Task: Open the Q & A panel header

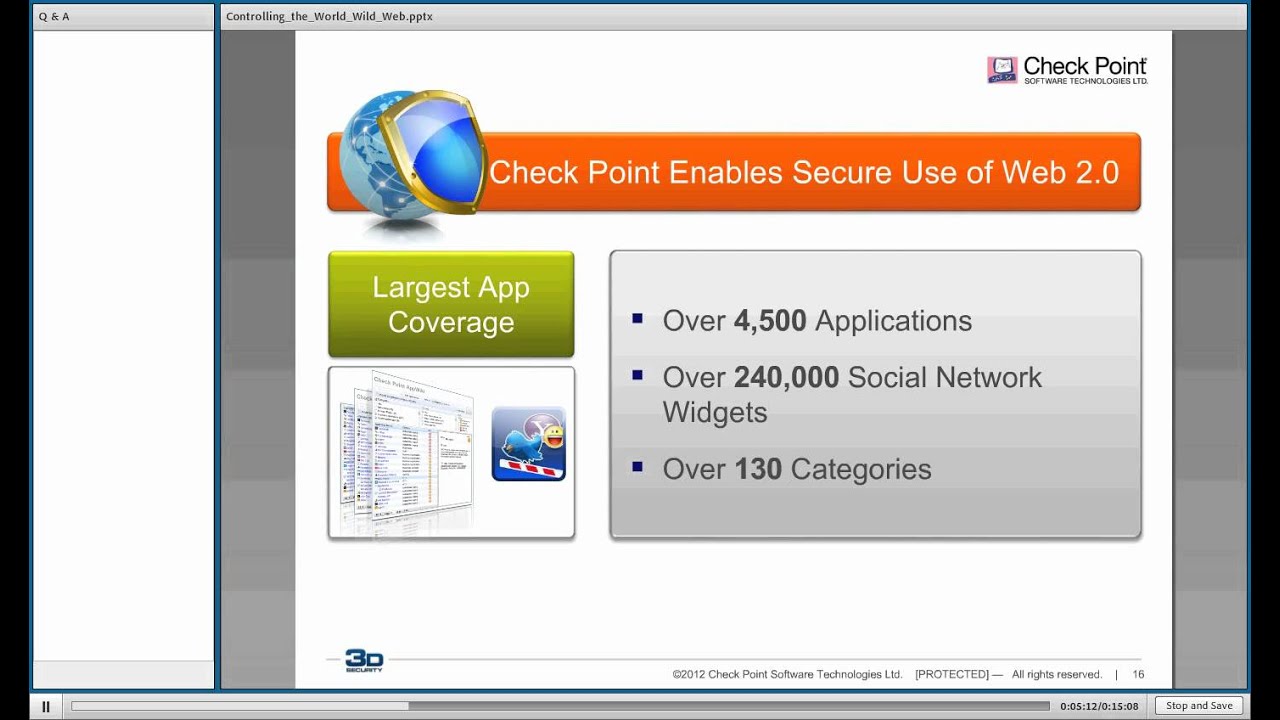Action: 123,17
